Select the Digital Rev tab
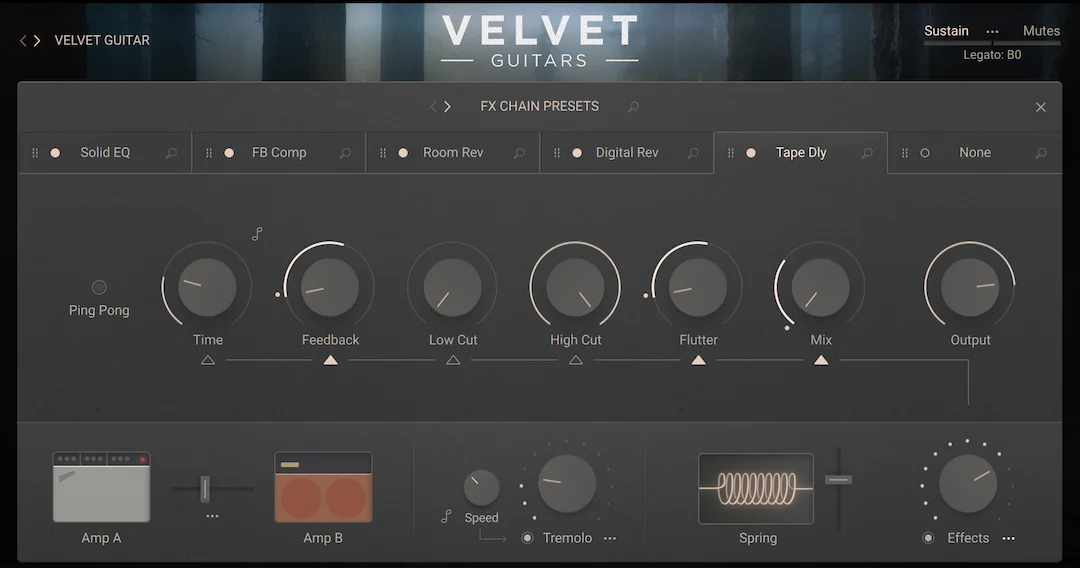This screenshot has width=1080, height=568. click(627, 153)
